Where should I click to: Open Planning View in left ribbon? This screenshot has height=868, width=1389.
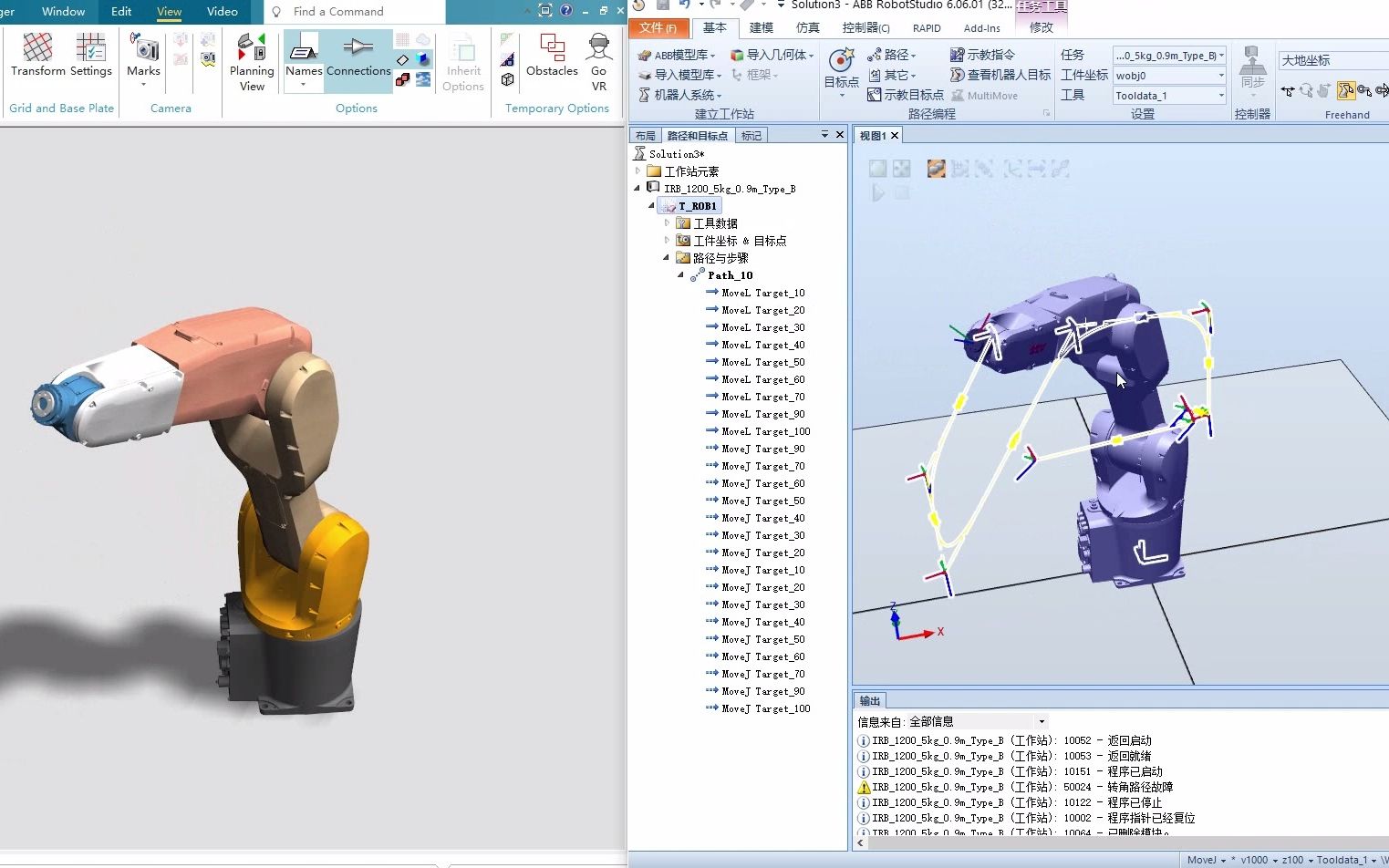252,62
